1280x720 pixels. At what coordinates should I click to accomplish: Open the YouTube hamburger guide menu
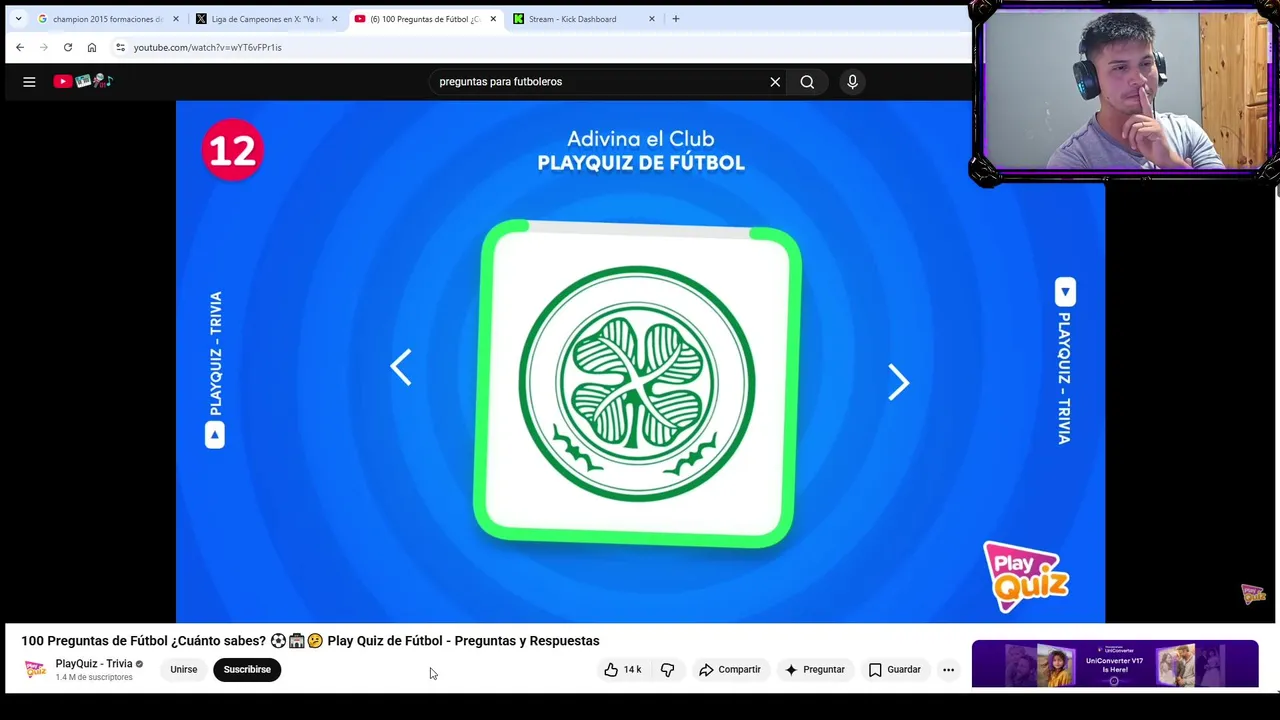29,82
